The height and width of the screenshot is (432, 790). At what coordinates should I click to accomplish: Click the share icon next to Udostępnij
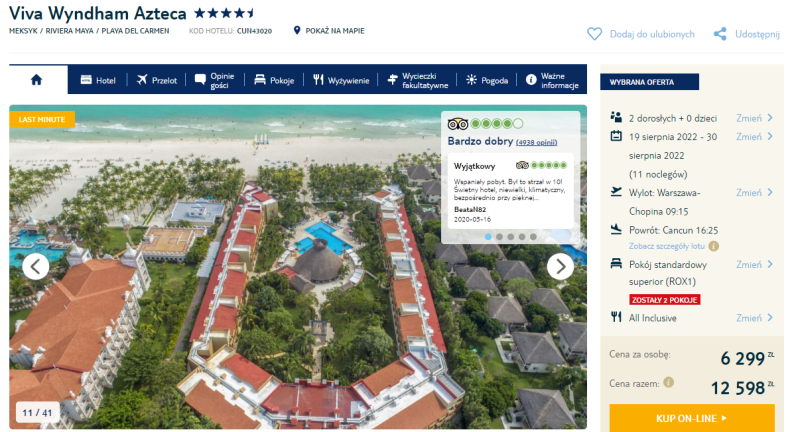pyautogui.click(x=720, y=34)
